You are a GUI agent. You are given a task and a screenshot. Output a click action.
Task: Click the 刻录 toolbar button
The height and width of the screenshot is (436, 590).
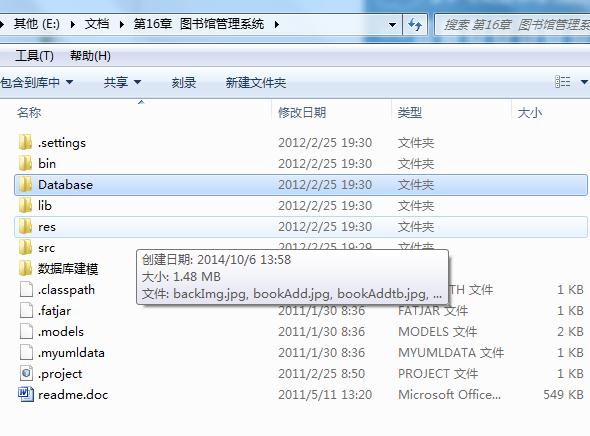point(184,82)
